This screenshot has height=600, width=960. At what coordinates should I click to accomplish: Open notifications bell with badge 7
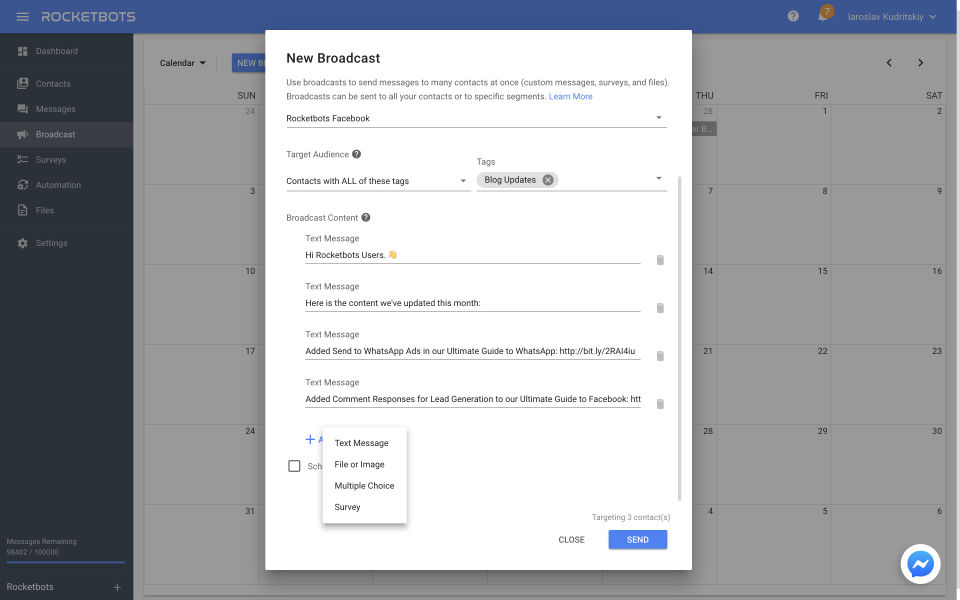tap(823, 16)
